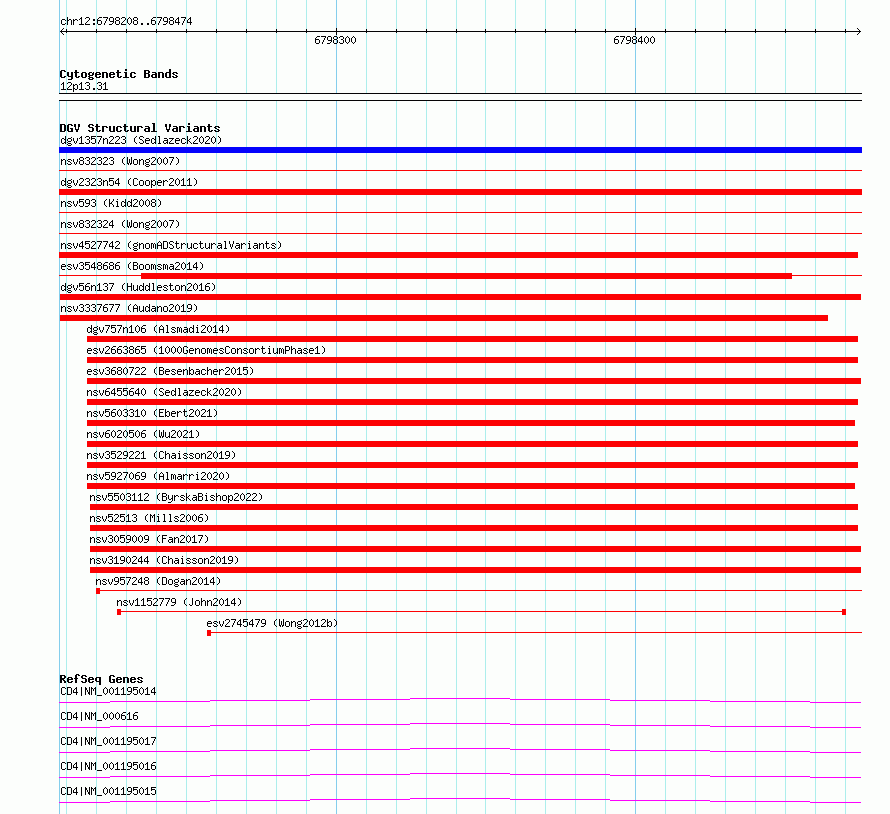
Task: Open esv2663865 (1000GenomesConsortiumPhase1) variant
Action: 206,350
